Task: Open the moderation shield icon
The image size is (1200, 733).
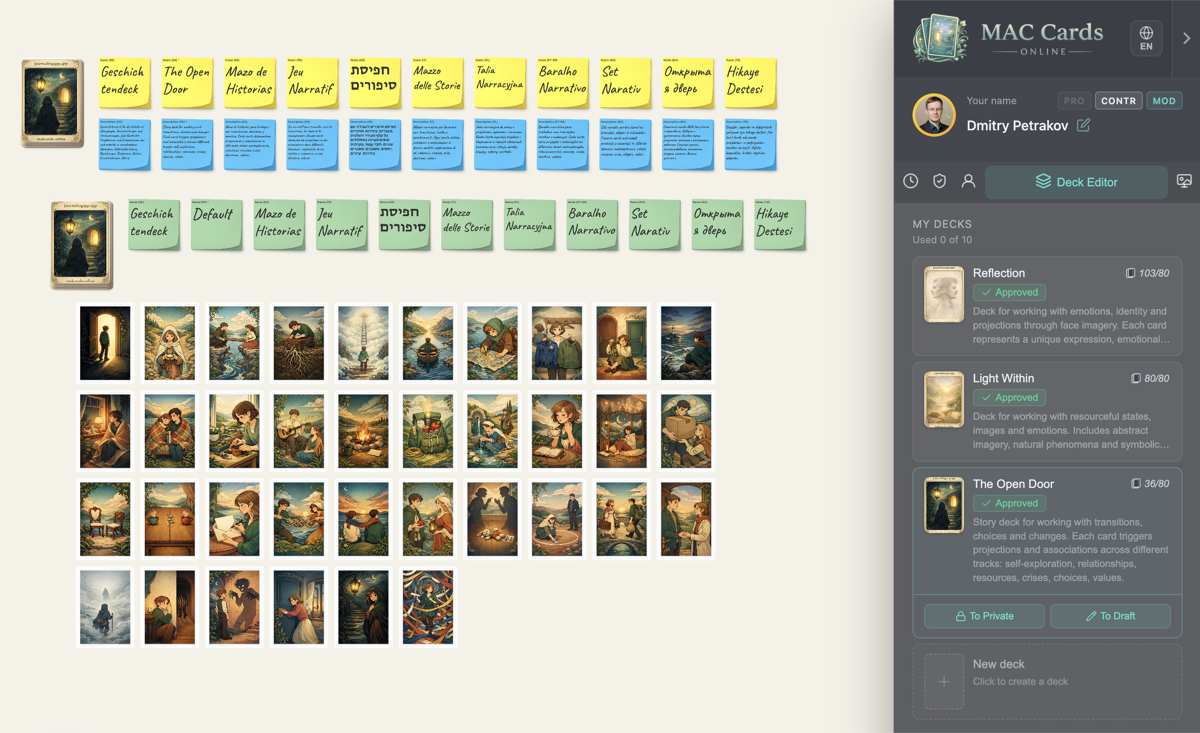Action: coord(939,182)
